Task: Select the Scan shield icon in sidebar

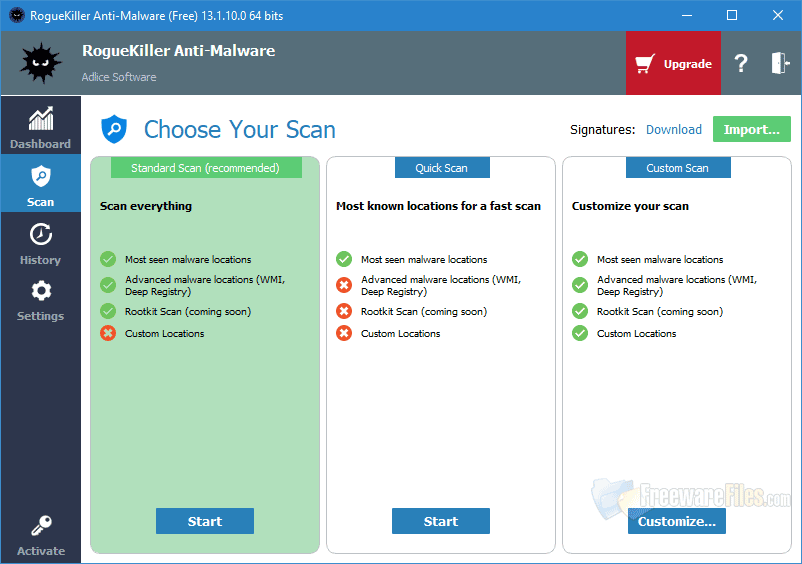Action: pyautogui.click(x=40, y=178)
